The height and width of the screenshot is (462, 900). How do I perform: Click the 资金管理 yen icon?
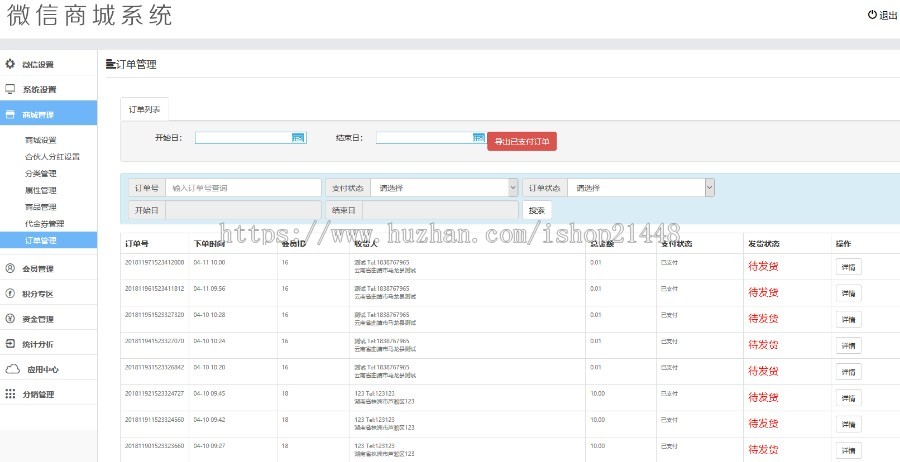pyautogui.click(x=11, y=319)
